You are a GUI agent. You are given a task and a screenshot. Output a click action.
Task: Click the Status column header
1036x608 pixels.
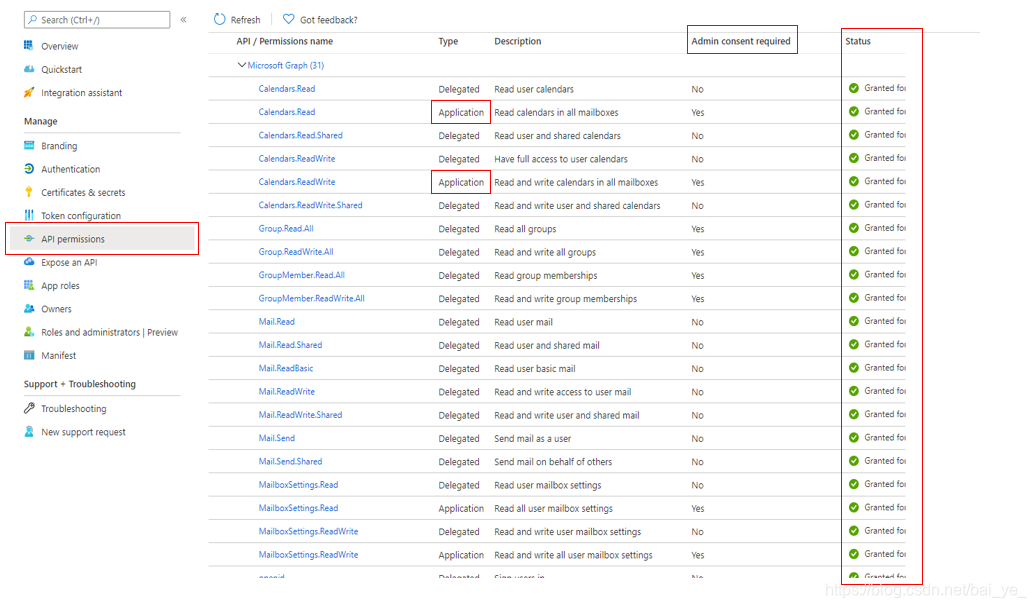pyautogui.click(x=858, y=41)
